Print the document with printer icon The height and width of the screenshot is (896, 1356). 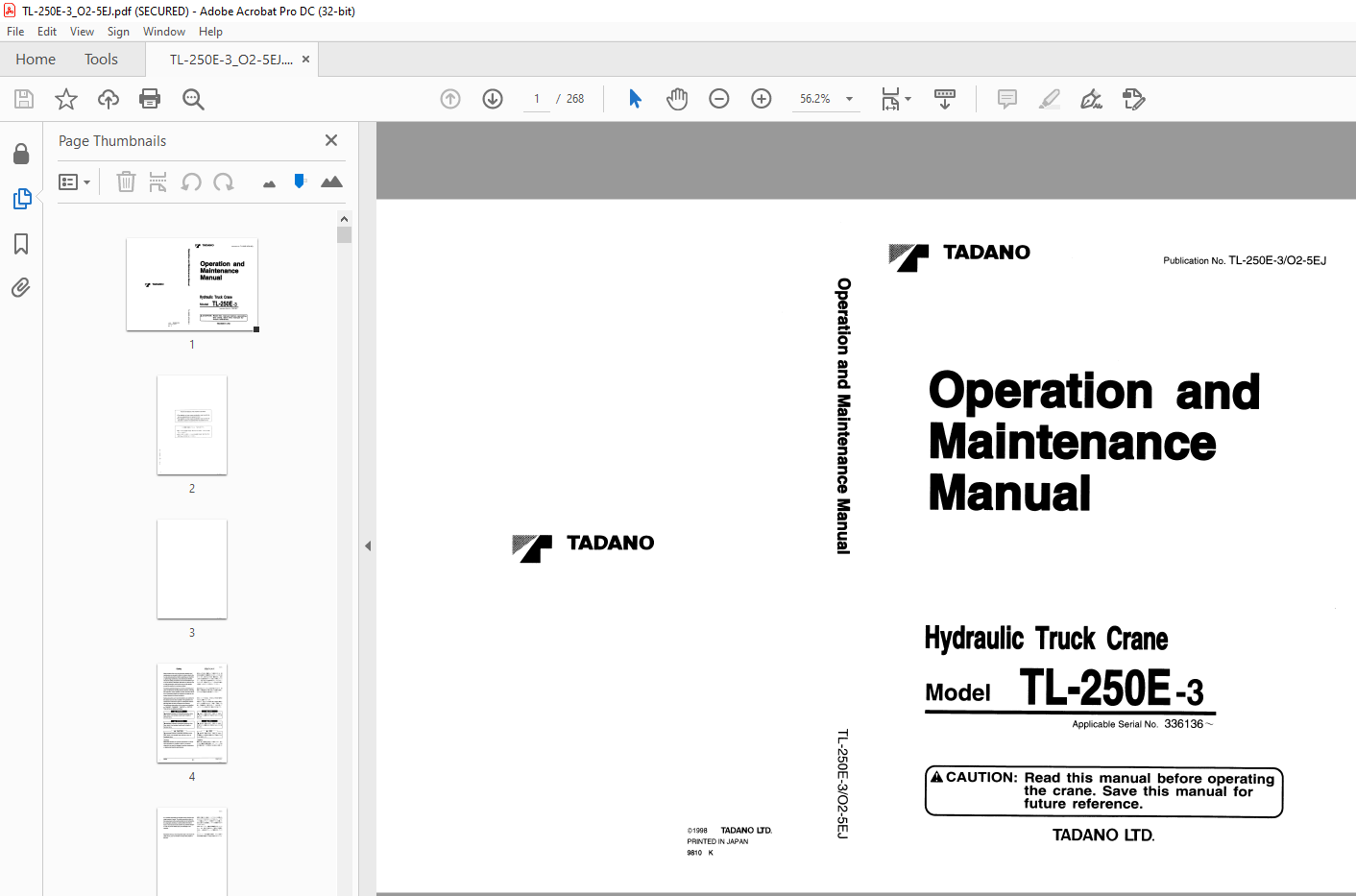[150, 99]
